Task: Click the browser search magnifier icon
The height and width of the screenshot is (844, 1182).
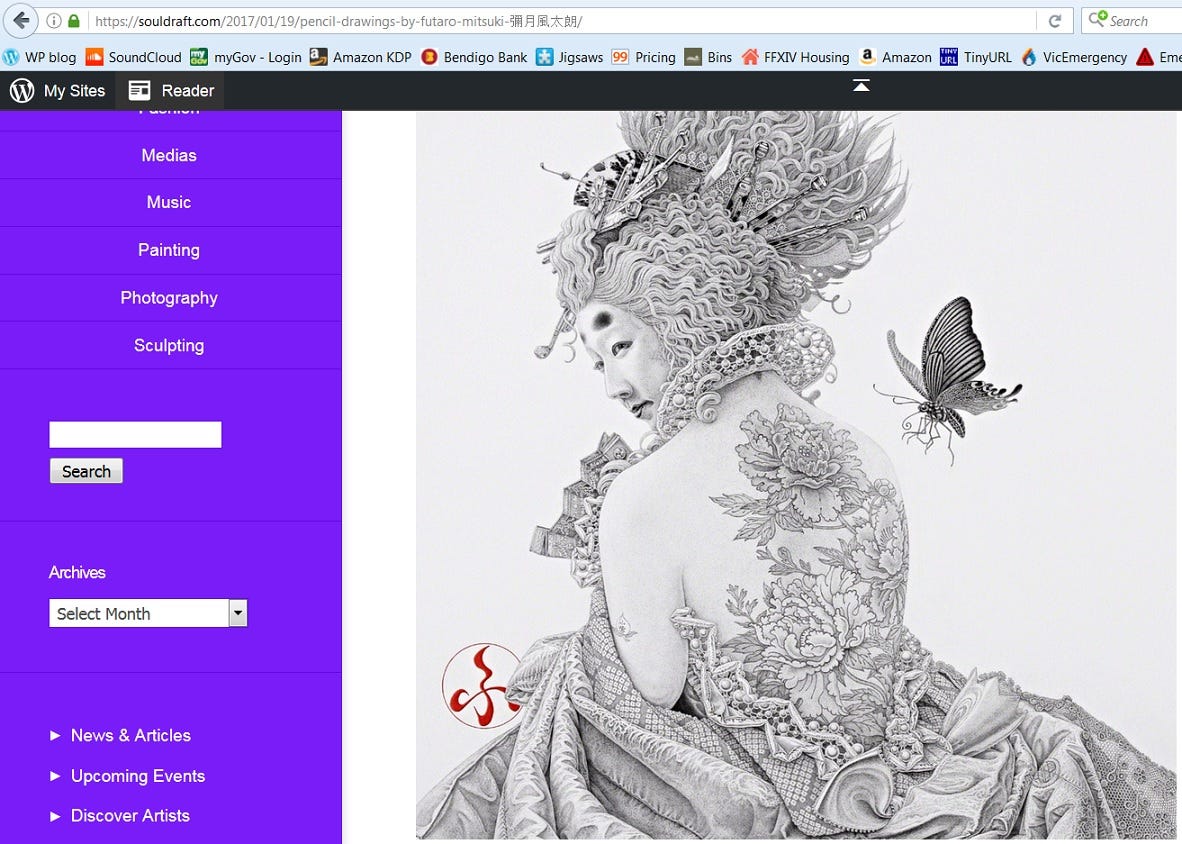Action: 1098,19
